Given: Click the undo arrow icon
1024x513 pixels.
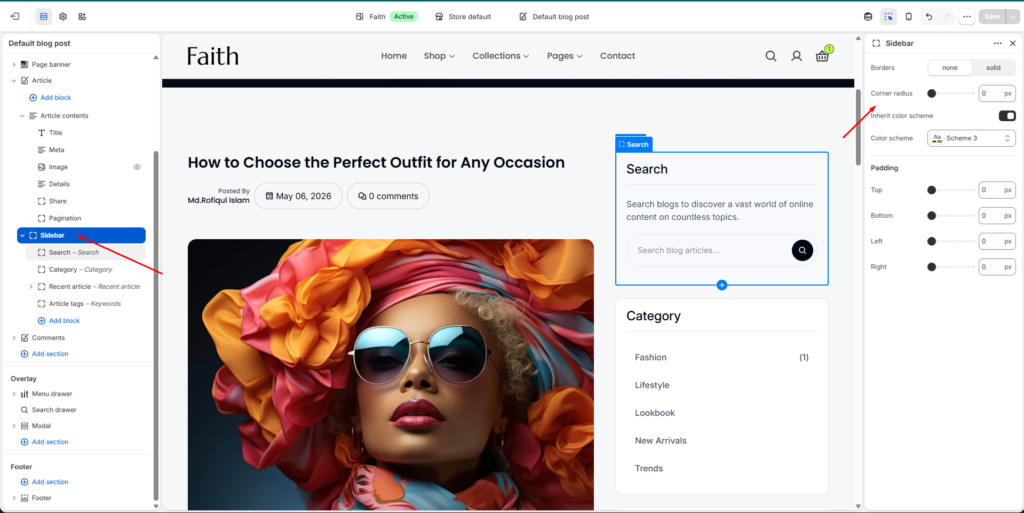Looking at the screenshot, I should click(929, 16).
